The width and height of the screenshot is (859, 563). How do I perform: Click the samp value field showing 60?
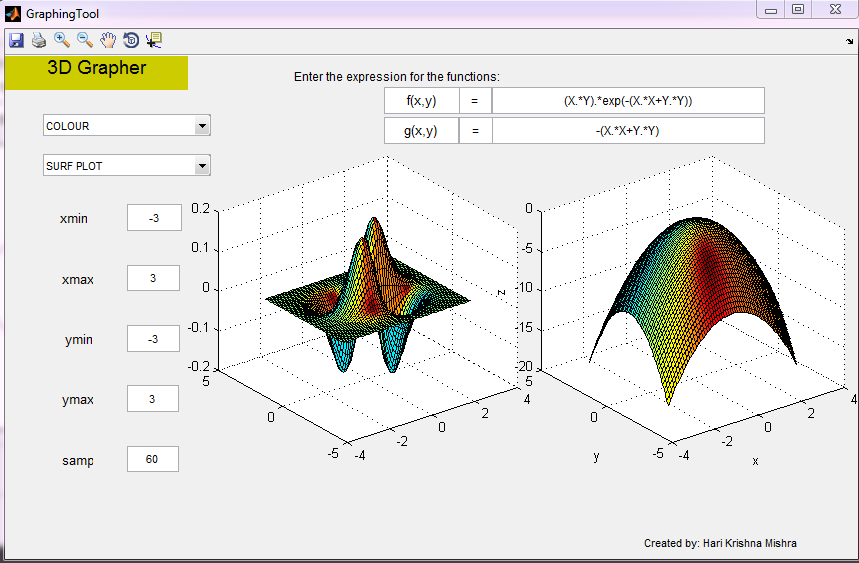pyautogui.click(x=153, y=459)
